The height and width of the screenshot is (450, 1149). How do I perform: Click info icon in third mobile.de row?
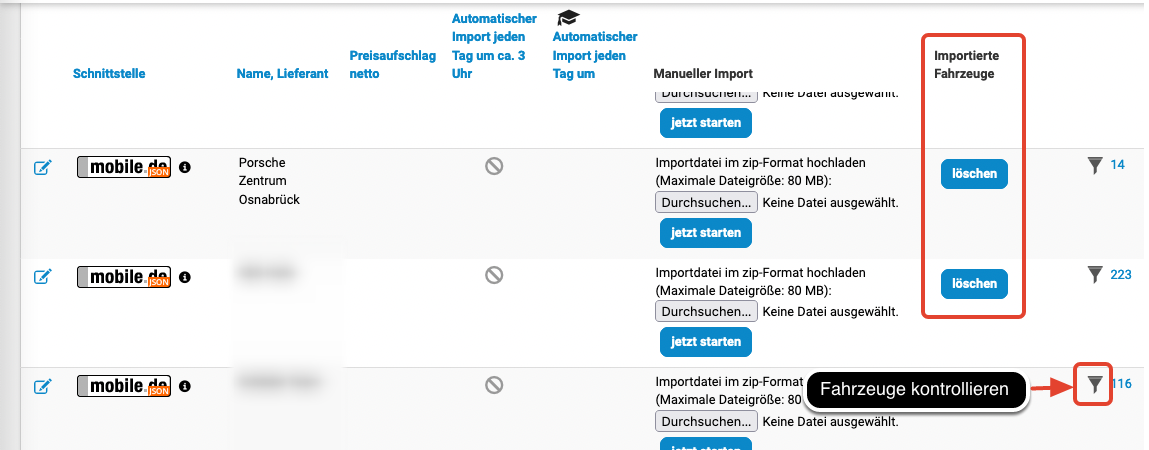click(x=185, y=385)
